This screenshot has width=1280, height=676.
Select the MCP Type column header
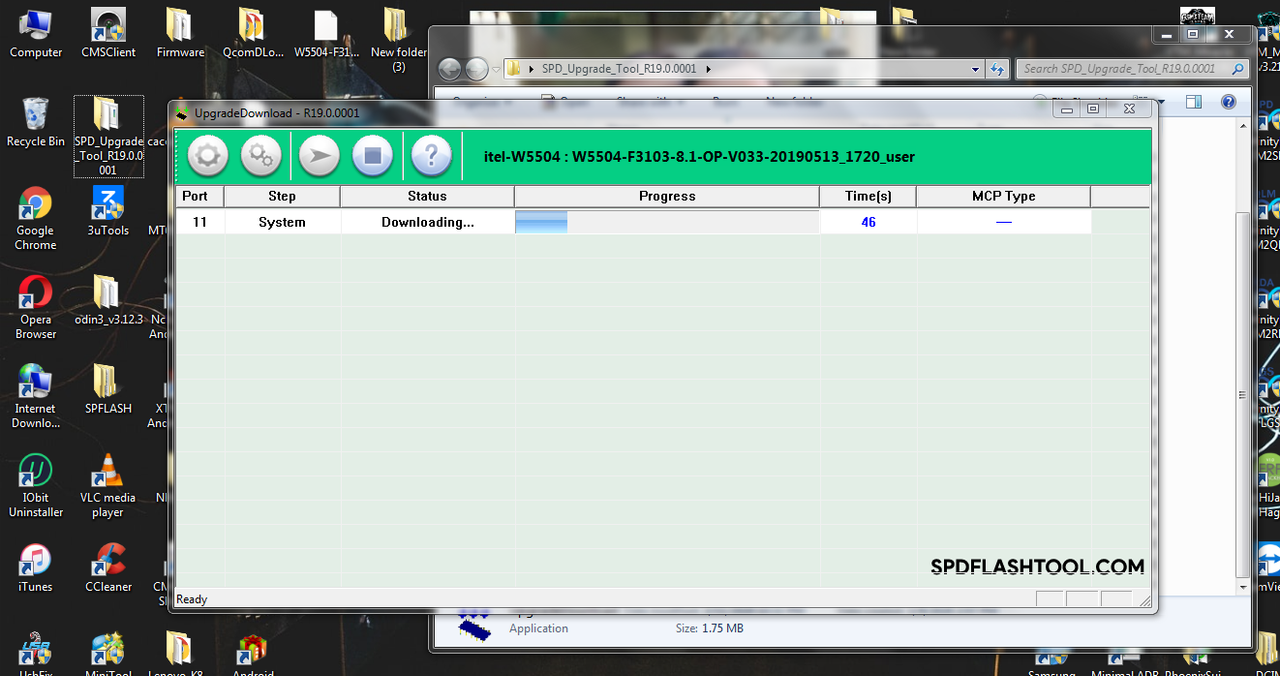point(1004,196)
